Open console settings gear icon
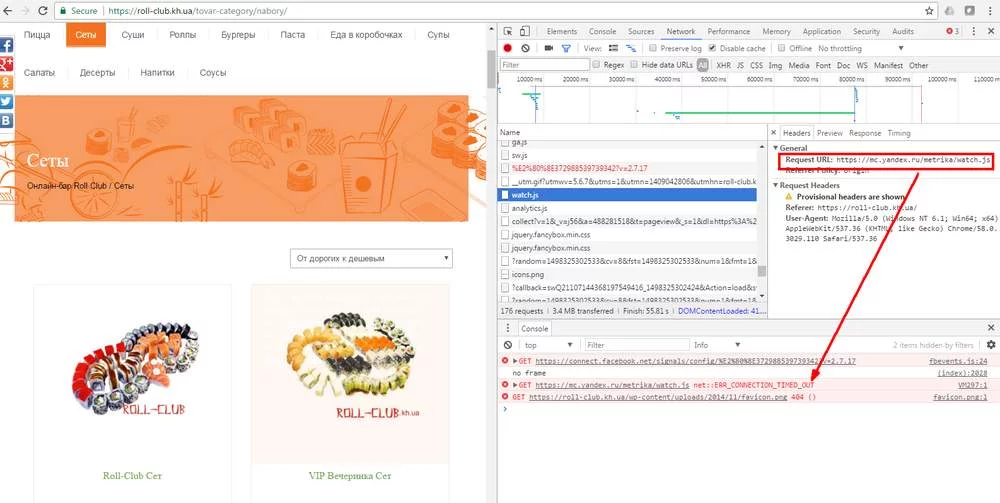The height and width of the screenshot is (503, 1000). (x=991, y=345)
